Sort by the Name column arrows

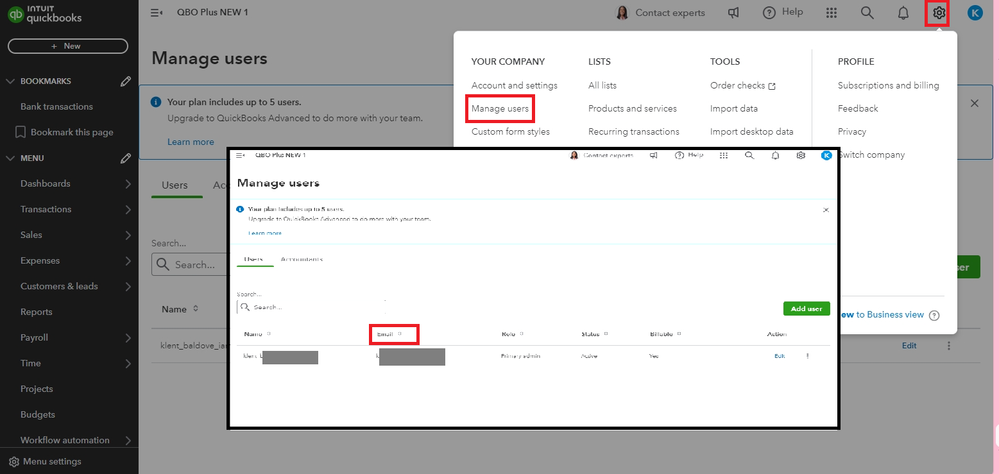click(x=196, y=309)
